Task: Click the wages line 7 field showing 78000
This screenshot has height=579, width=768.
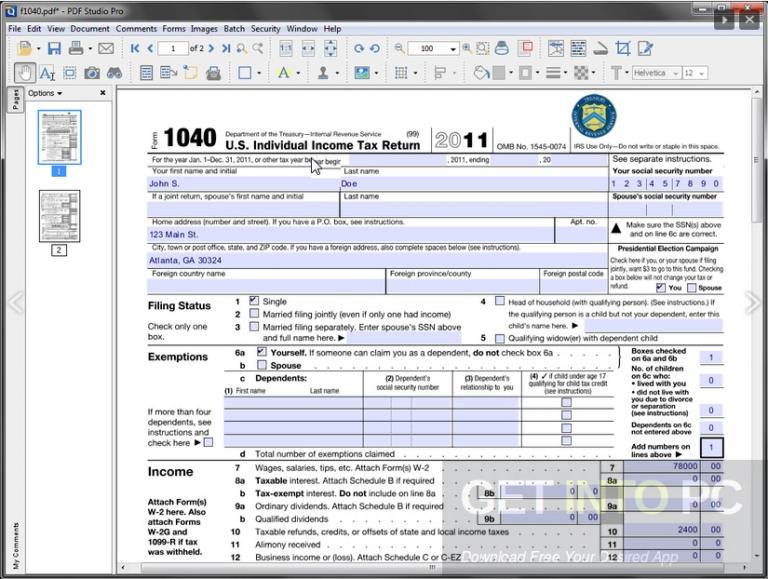Action: click(x=662, y=466)
